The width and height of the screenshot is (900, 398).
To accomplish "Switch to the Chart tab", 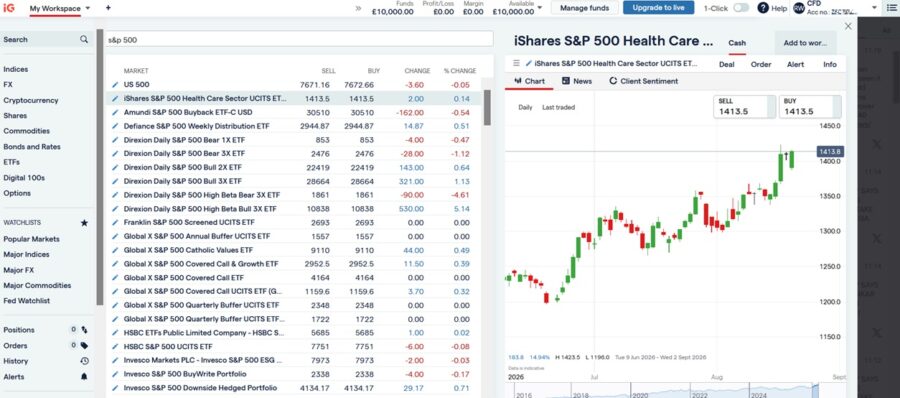I will 529,81.
